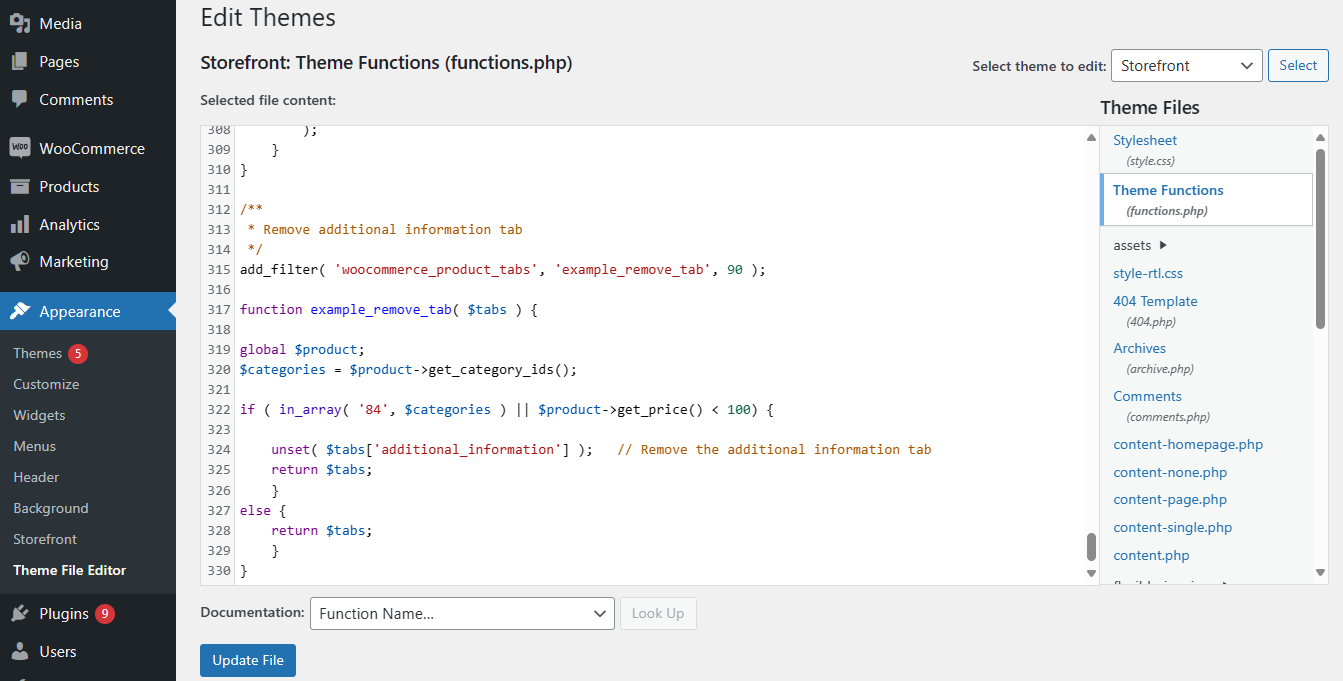
Task: Open the theme selection dropdown
Action: click(x=1186, y=66)
